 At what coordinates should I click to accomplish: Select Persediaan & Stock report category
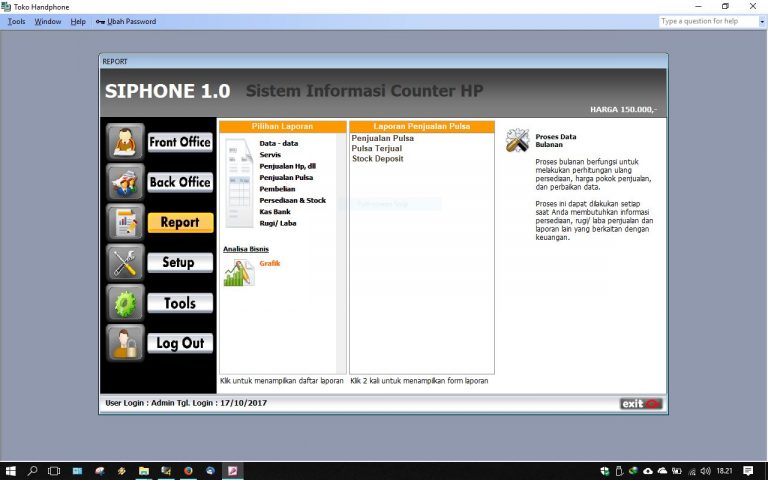click(x=292, y=200)
